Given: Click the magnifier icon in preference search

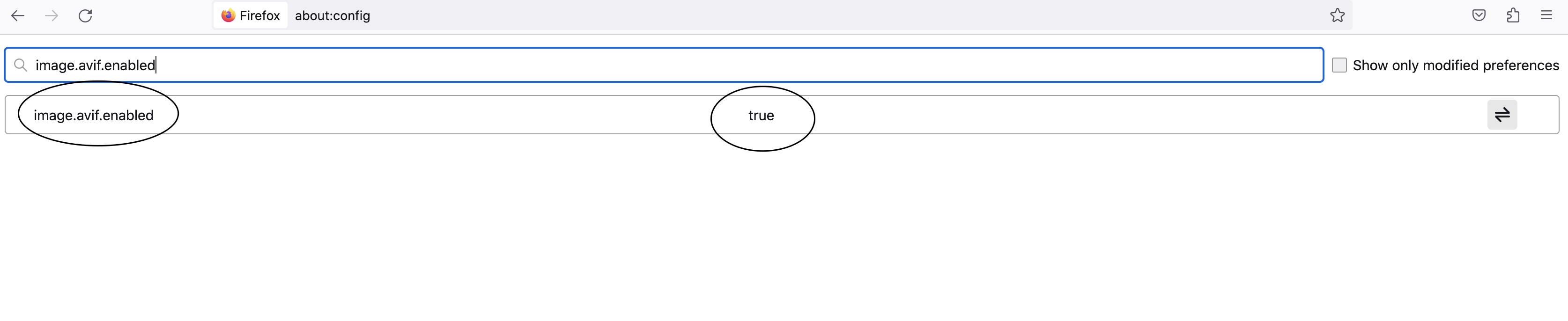Looking at the screenshot, I should tap(21, 65).
